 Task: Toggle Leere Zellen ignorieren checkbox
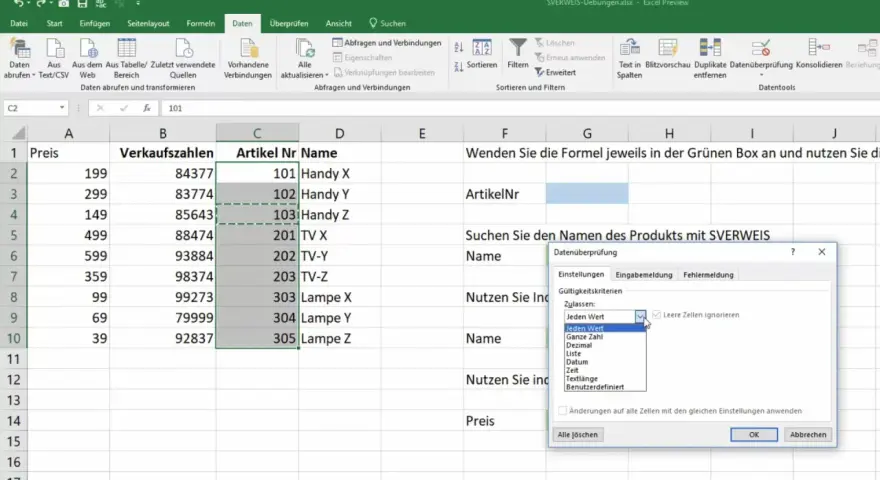[657, 315]
